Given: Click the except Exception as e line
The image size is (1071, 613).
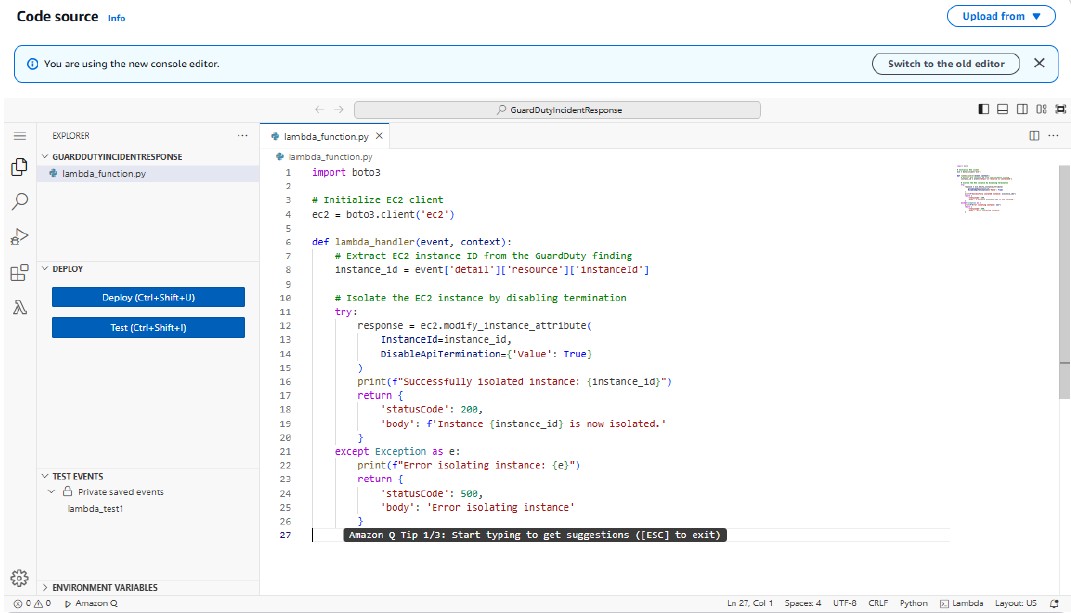Looking at the screenshot, I should click(x=398, y=452).
